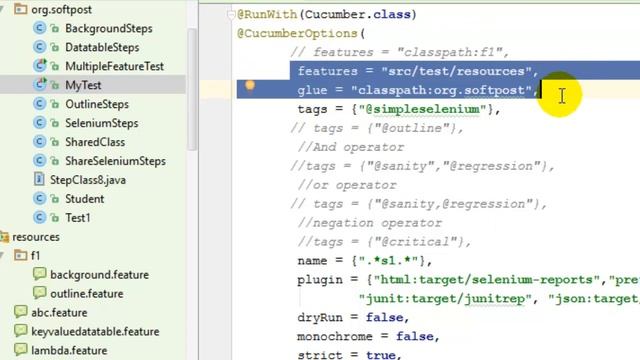
Task: Click the "html:target/selenium-reports" plugin string
Action: [x=487, y=280]
